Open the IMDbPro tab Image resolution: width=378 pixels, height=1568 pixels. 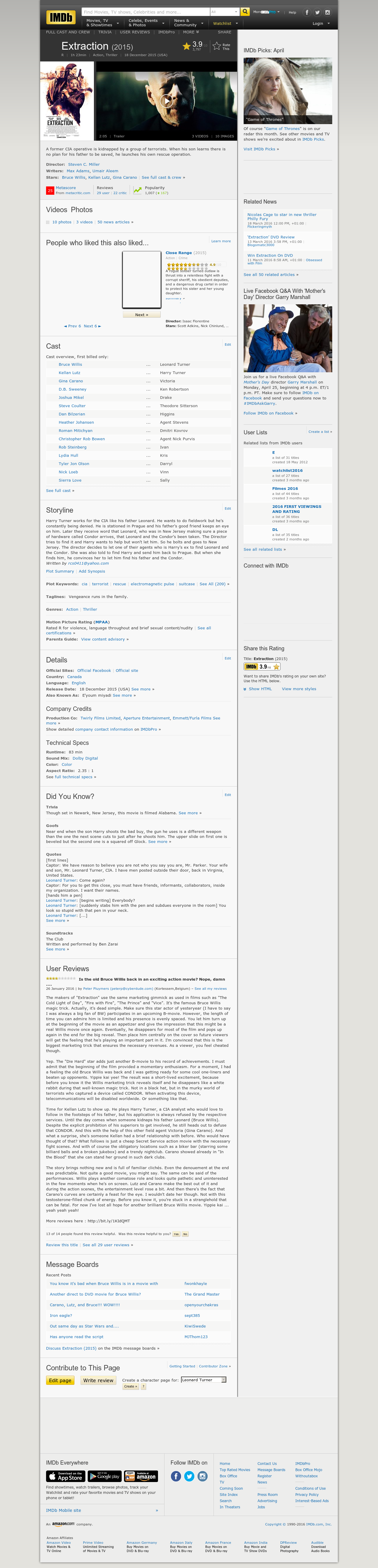pyautogui.click(x=166, y=32)
